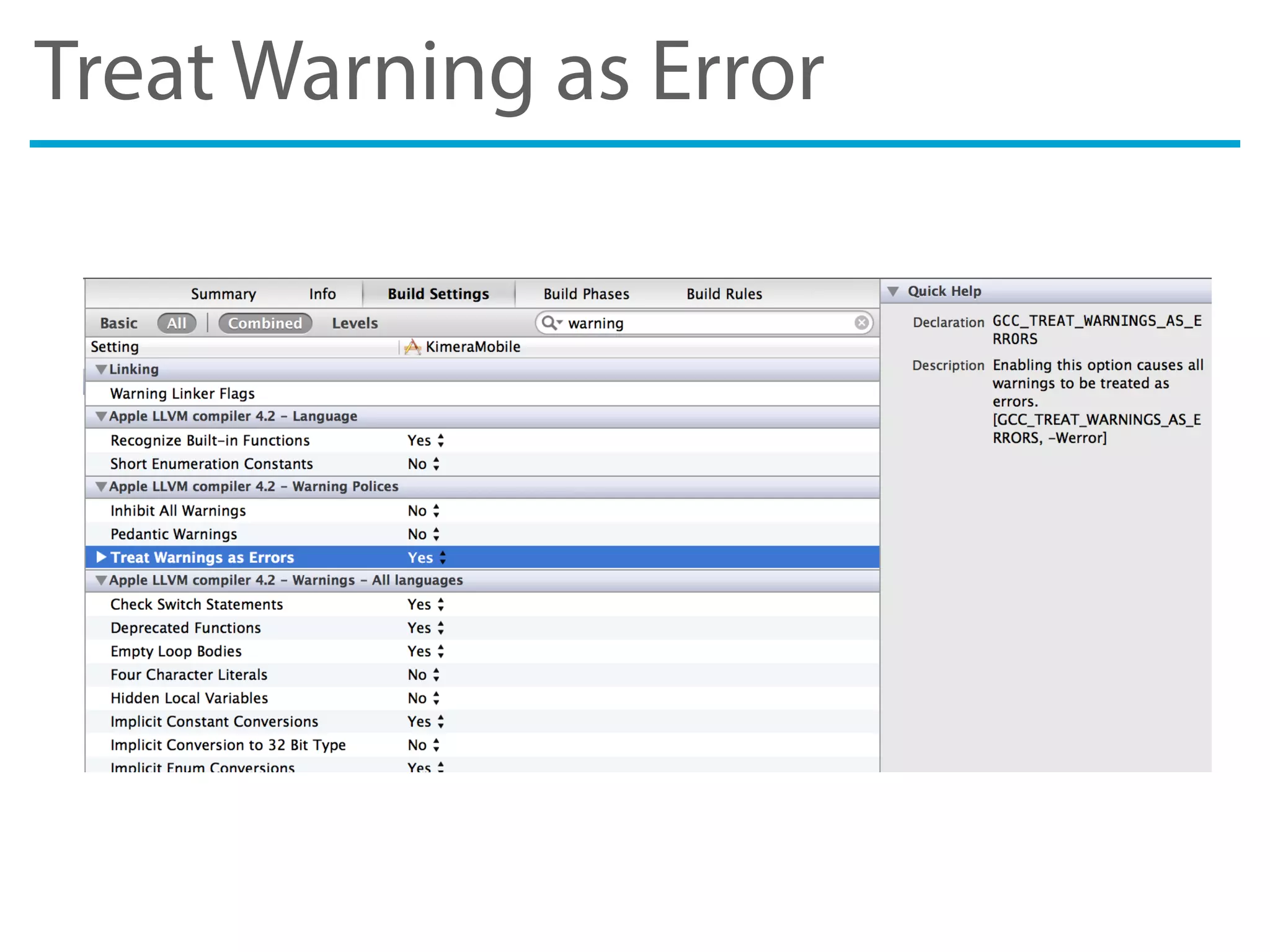
Task: Select the Pedantic Warnings setting
Action: (x=174, y=534)
